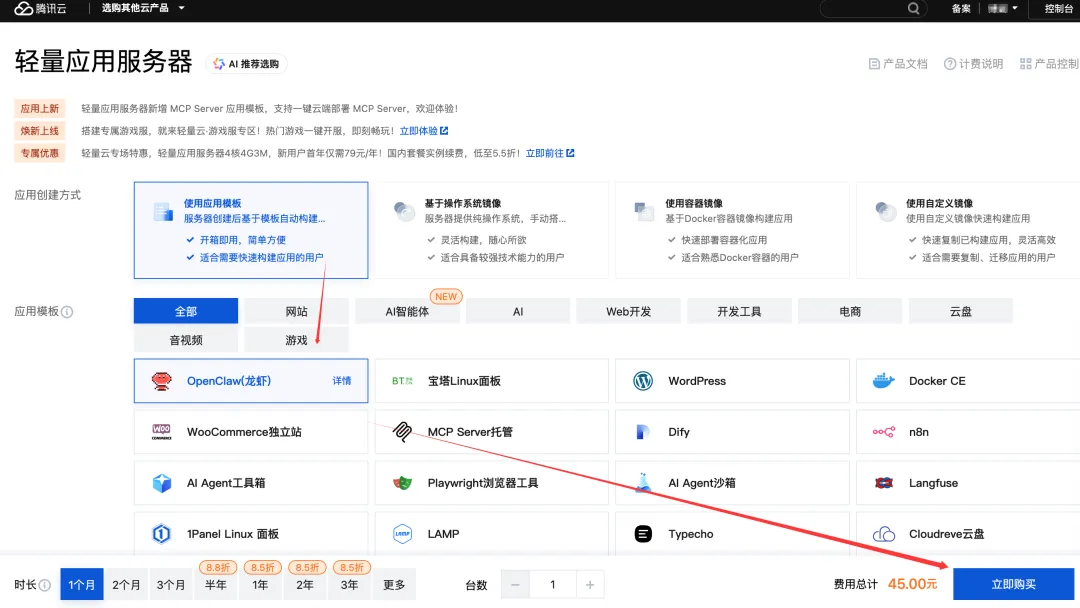1080x608 pixels.
Task: Click the external link icon after 立即体验
Action: tap(444, 131)
